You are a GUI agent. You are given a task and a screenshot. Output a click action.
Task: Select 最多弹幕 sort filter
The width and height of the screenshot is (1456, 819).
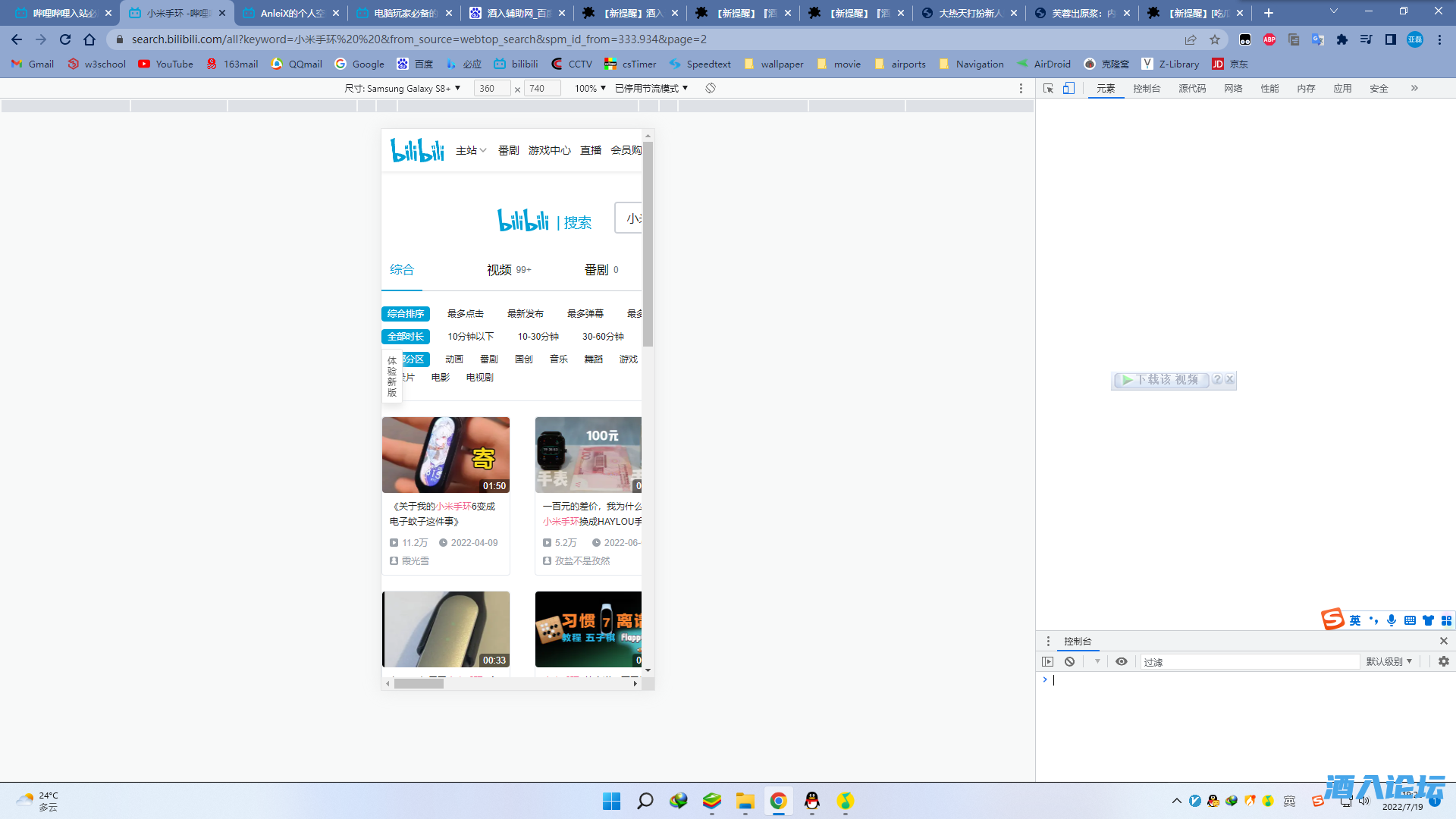[x=585, y=313]
